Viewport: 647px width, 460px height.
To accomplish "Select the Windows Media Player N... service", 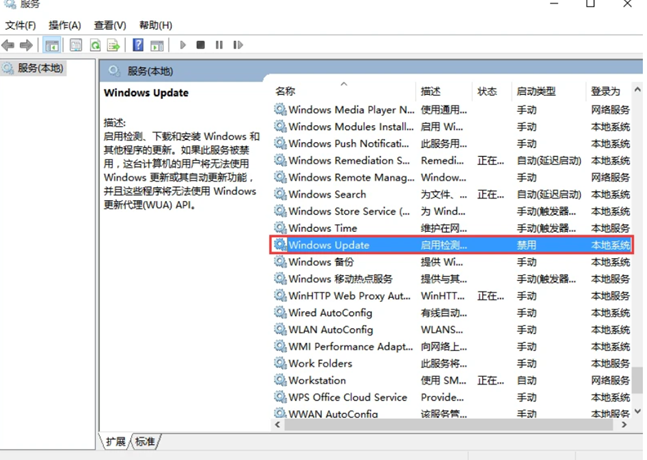I will (x=452, y=110).
